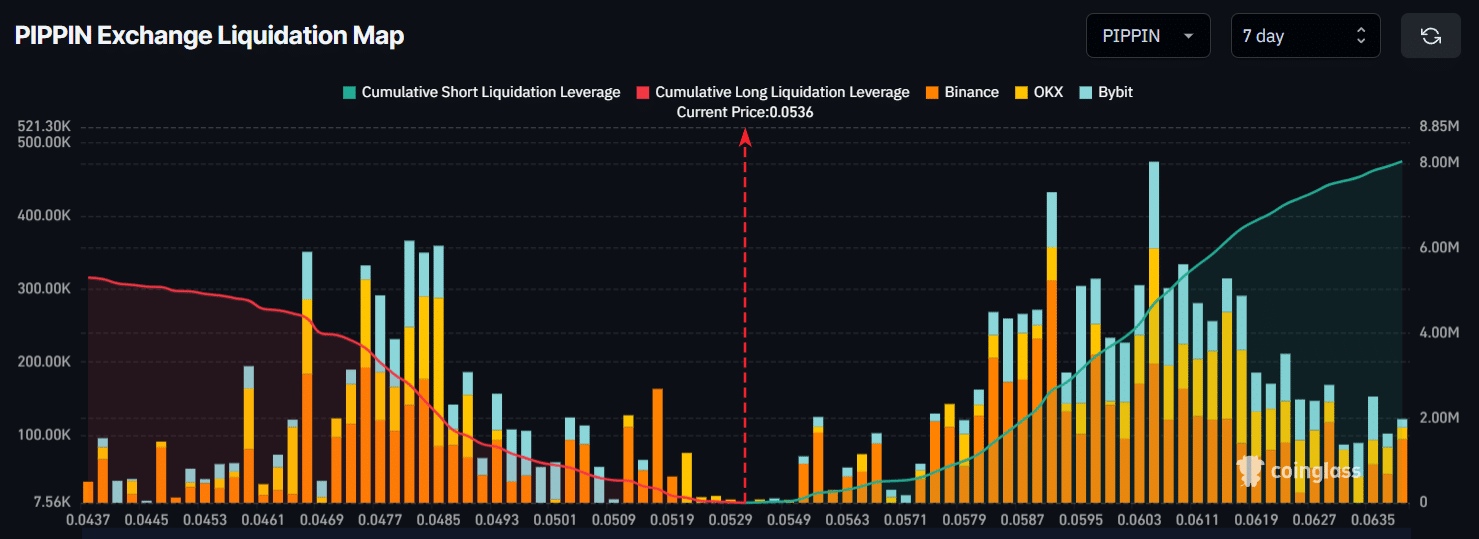
Task: Click the red current price arrowhead
Action: [x=745, y=139]
